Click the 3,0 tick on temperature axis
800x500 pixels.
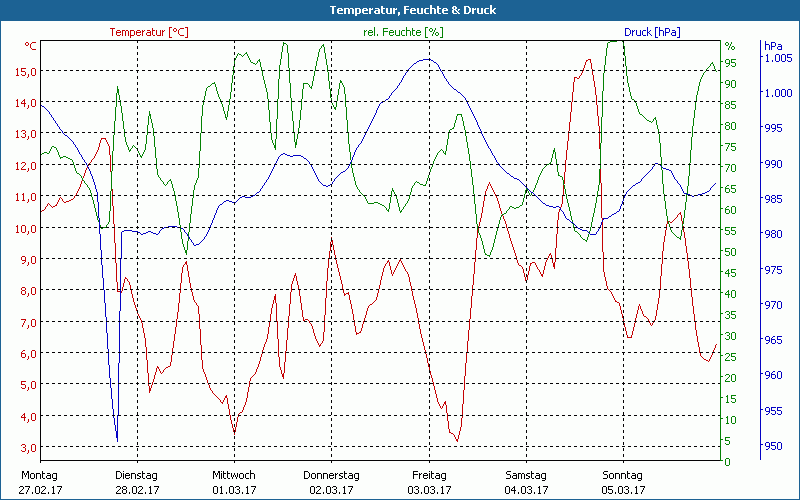pos(28,447)
